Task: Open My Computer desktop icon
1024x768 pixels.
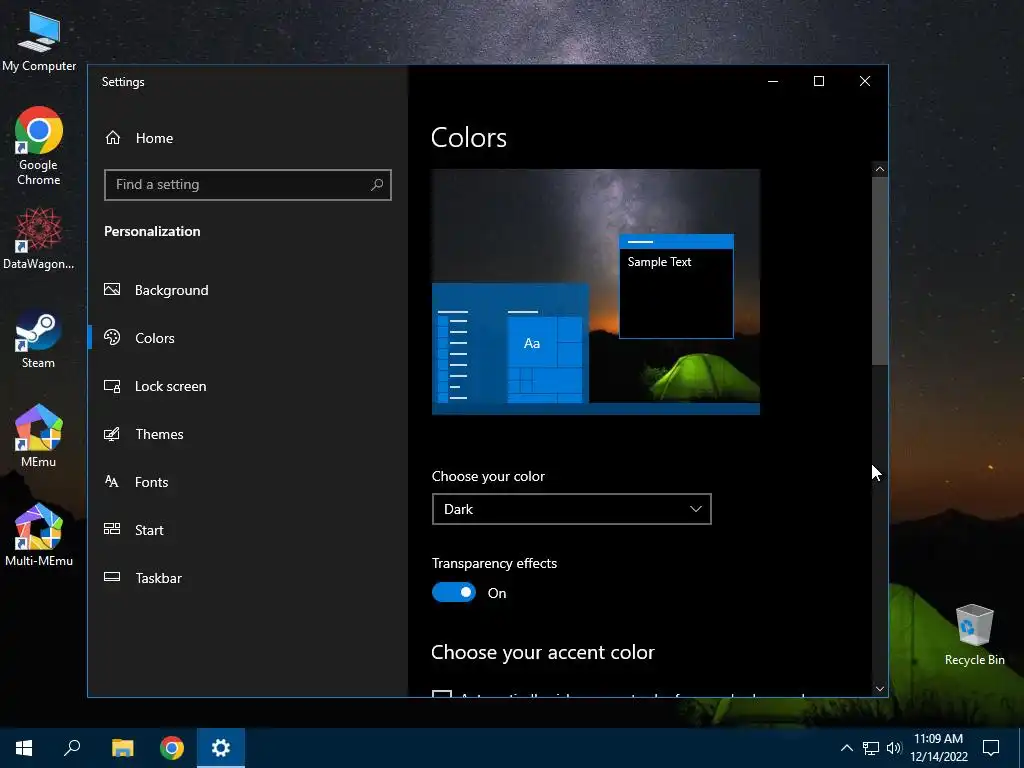Action: pos(39,40)
